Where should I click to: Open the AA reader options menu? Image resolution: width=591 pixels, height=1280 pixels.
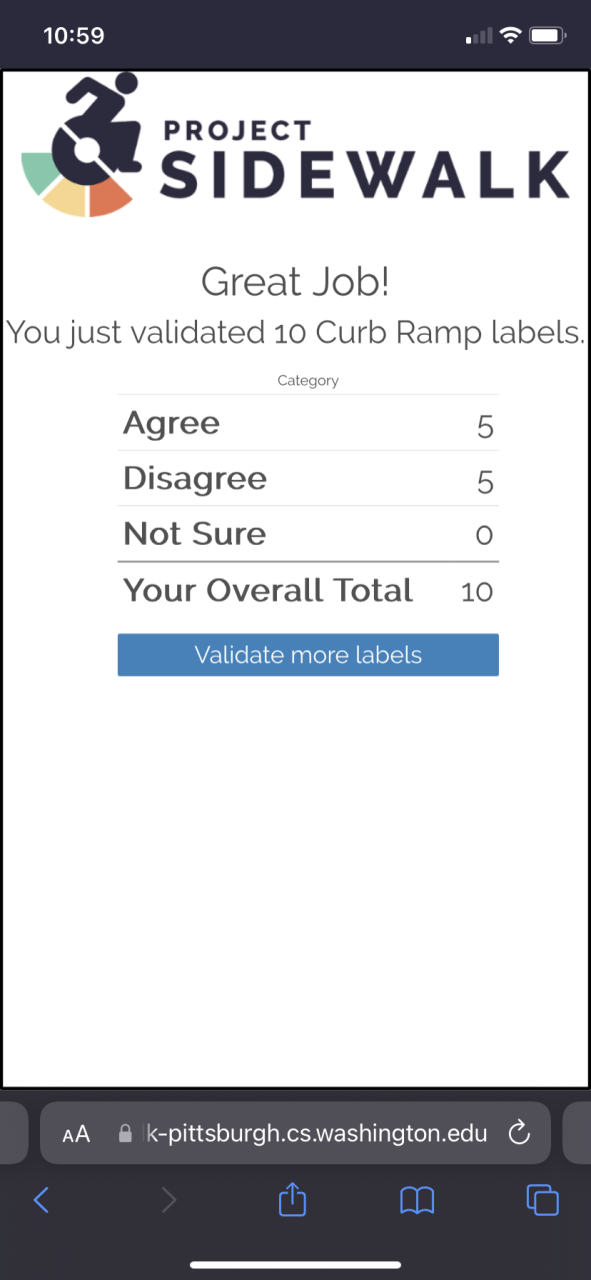[x=76, y=1134]
